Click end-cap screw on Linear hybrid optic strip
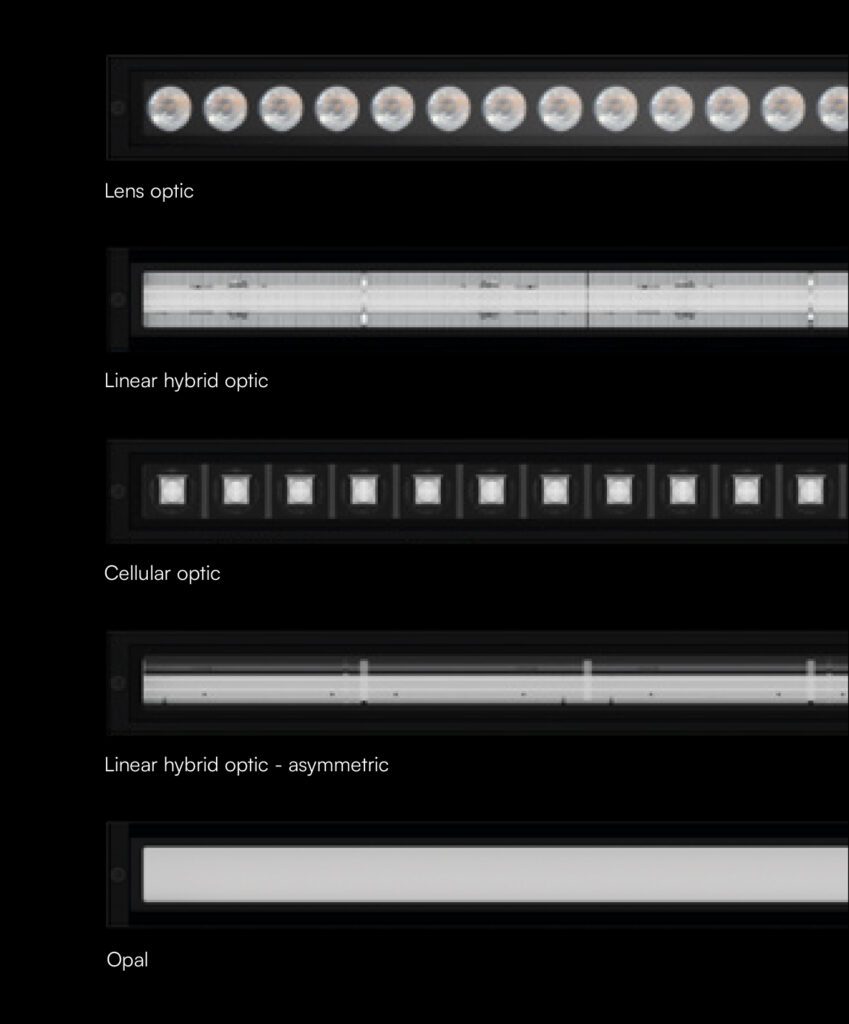Screen dimensions: 849x1024 point(118,299)
